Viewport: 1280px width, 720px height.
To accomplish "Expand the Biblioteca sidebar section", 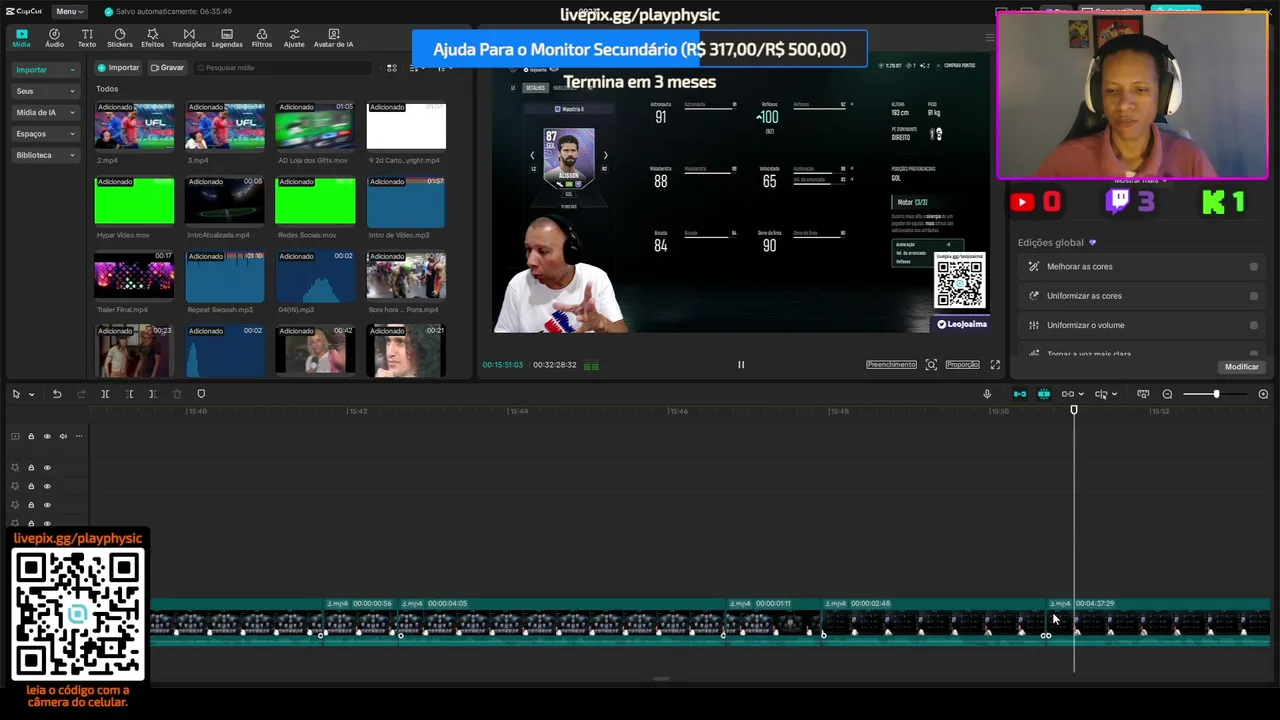I will pos(45,155).
